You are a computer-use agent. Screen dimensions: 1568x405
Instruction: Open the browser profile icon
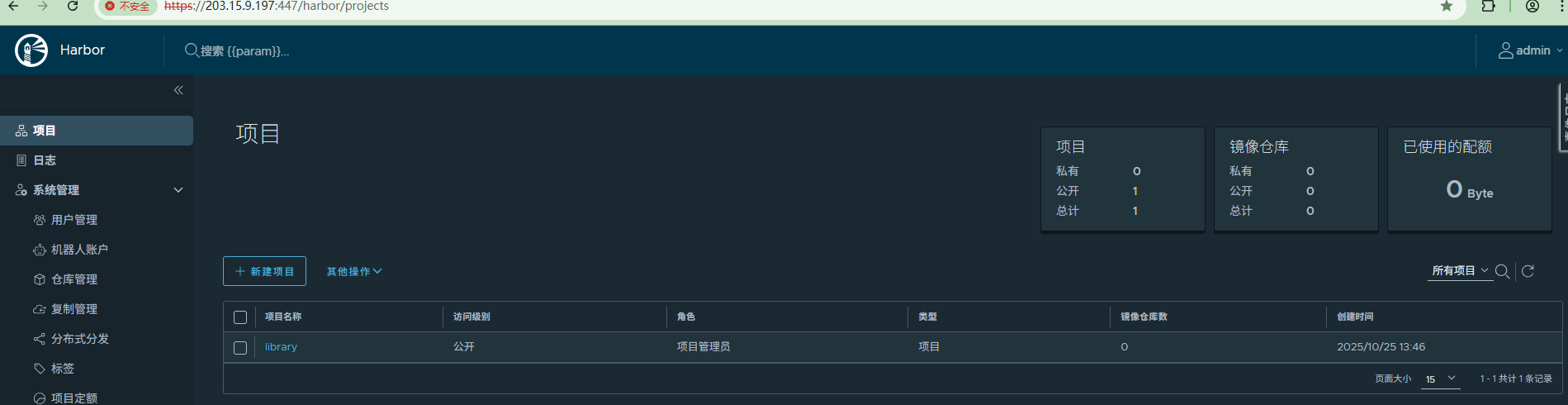(x=1532, y=7)
